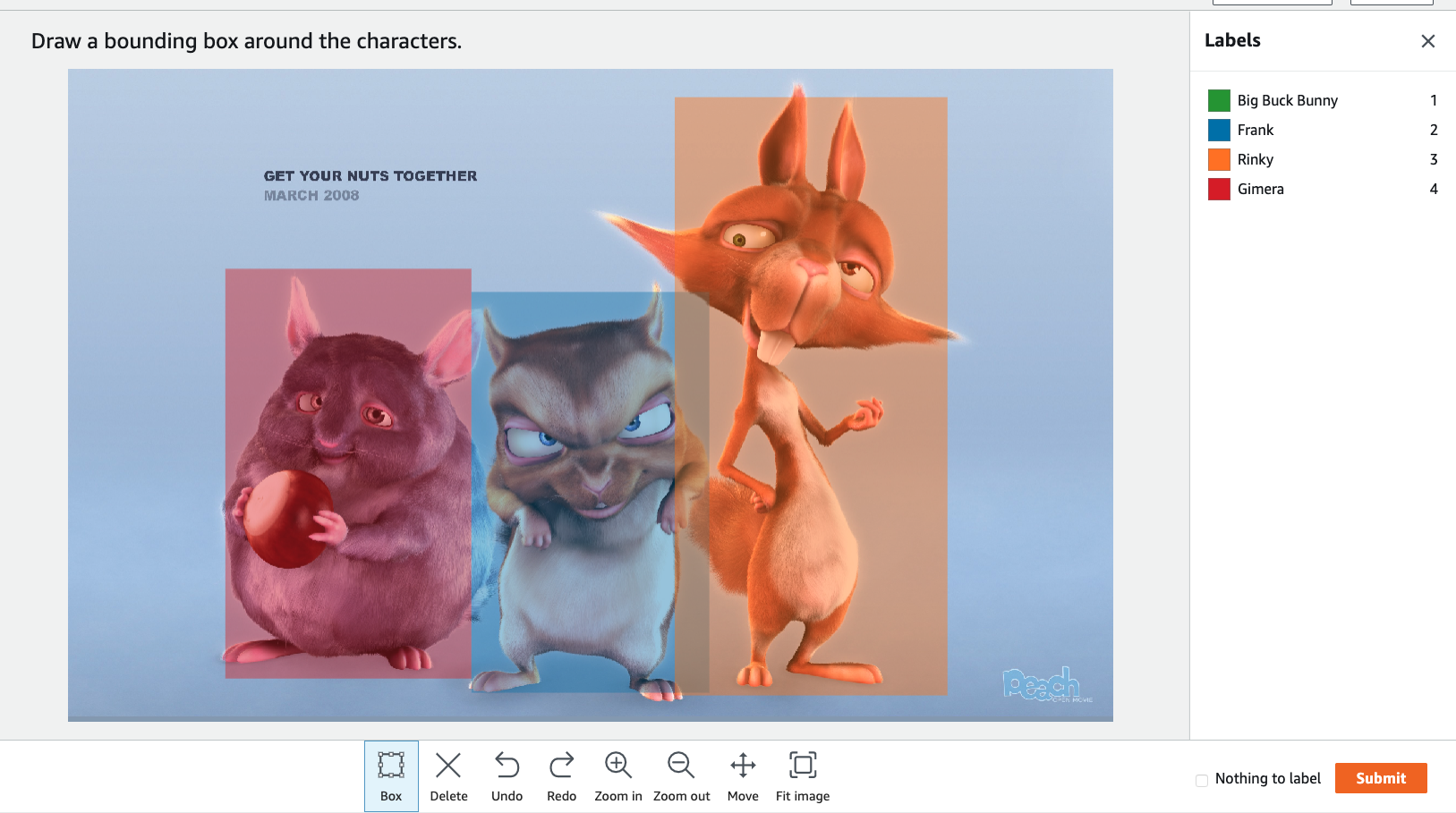Zoom in on the image
The height and width of the screenshot is (813, 1456).
[617, 775]
